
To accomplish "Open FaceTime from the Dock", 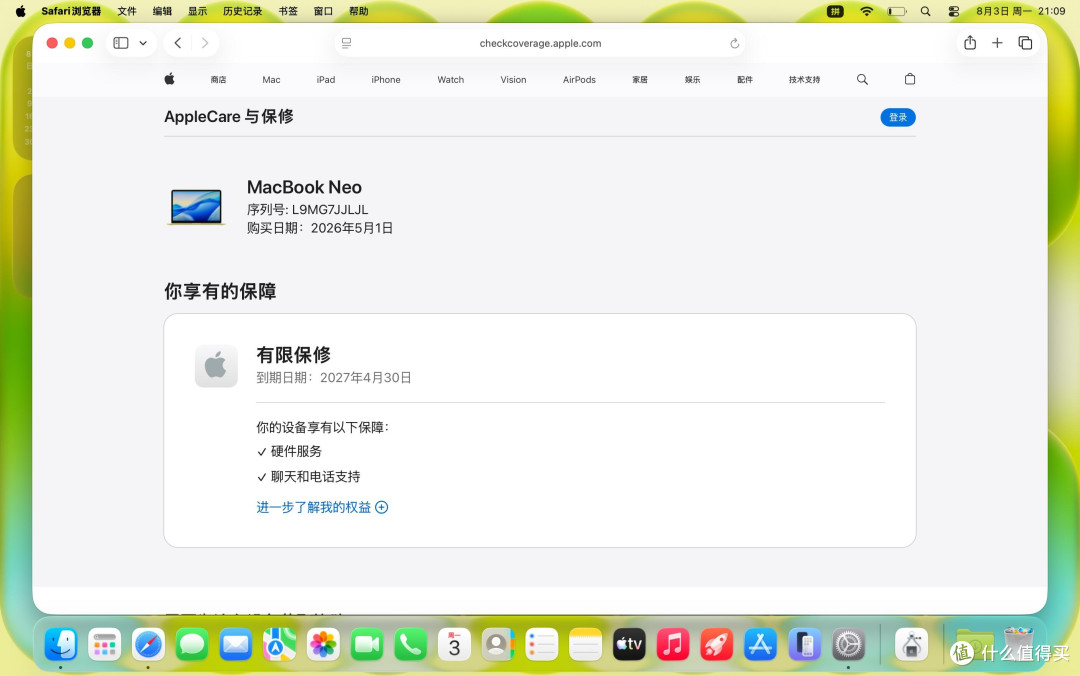I will (367, 645).
